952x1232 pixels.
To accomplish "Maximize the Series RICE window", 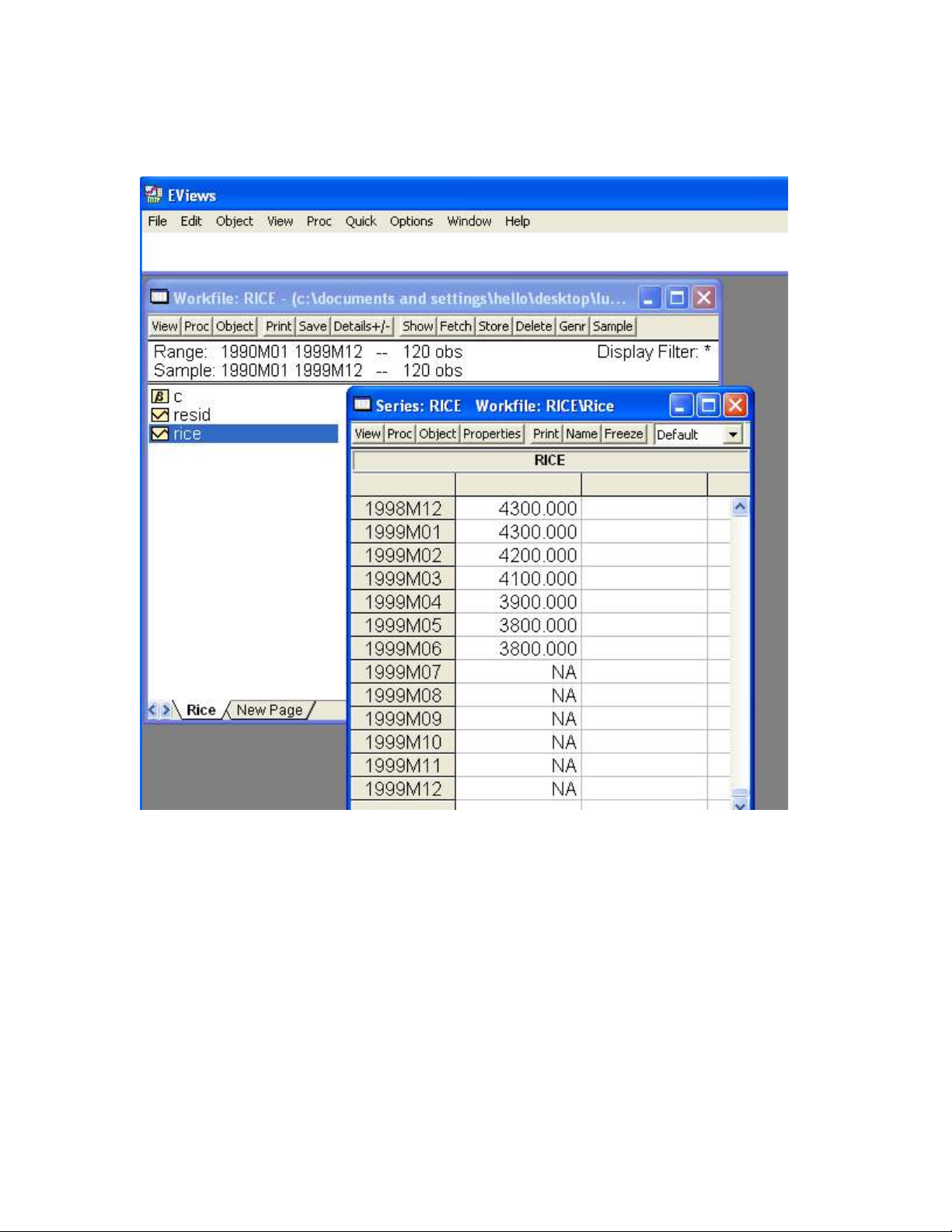I will click(708, 405).
